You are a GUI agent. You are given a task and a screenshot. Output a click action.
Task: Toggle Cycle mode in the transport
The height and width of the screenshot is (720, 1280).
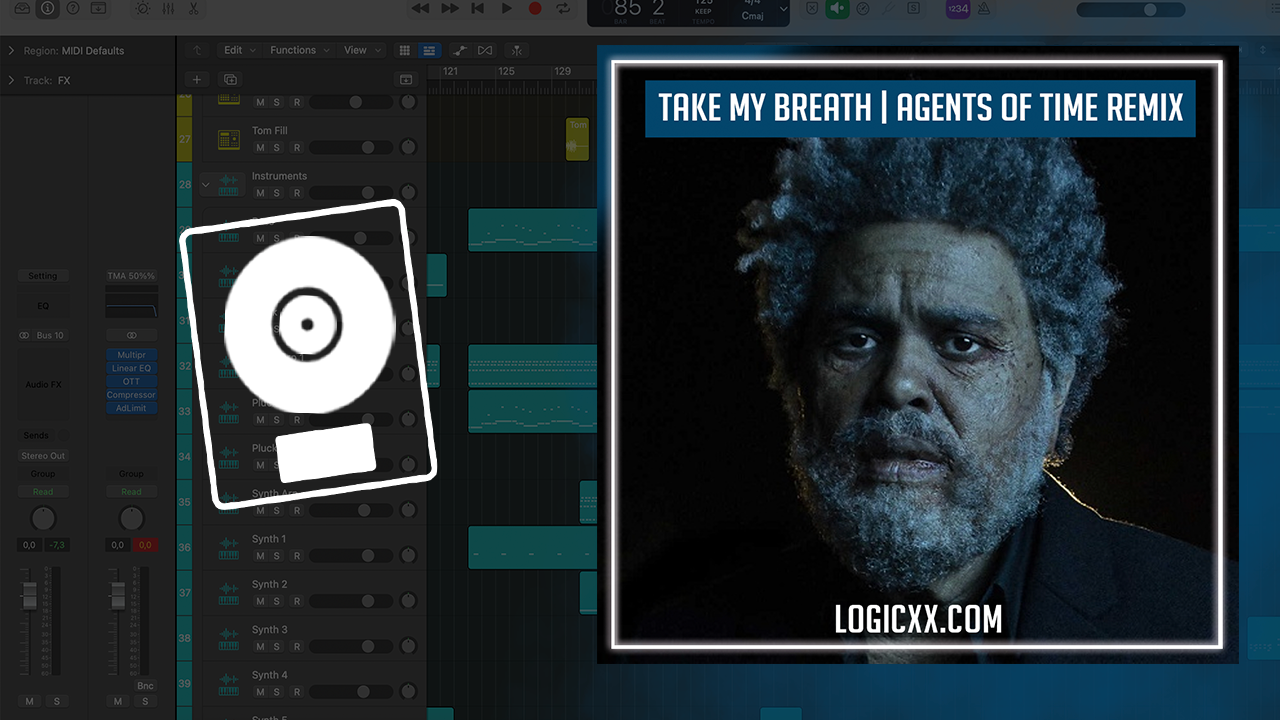point(564,8)
